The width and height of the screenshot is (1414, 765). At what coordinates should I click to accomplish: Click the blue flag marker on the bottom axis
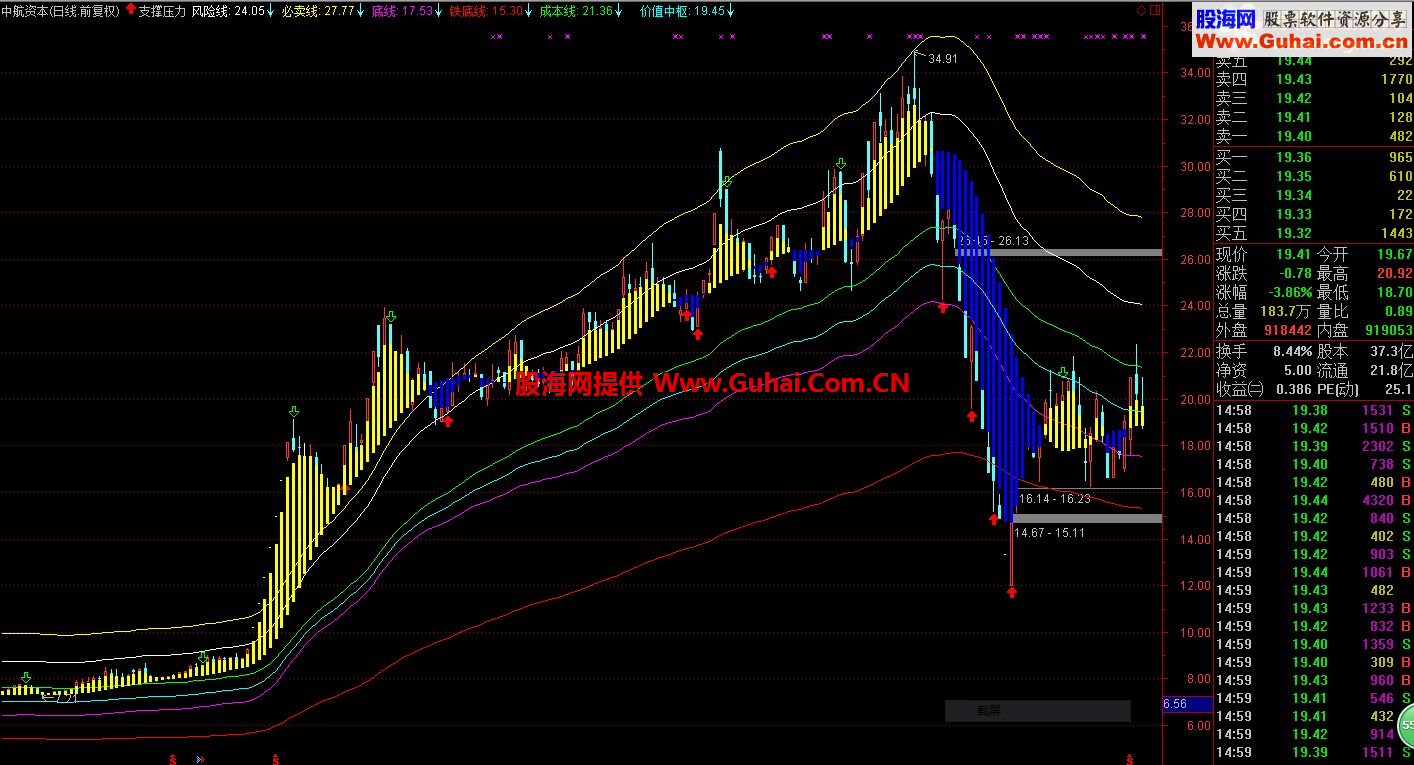tap(202, 759)
